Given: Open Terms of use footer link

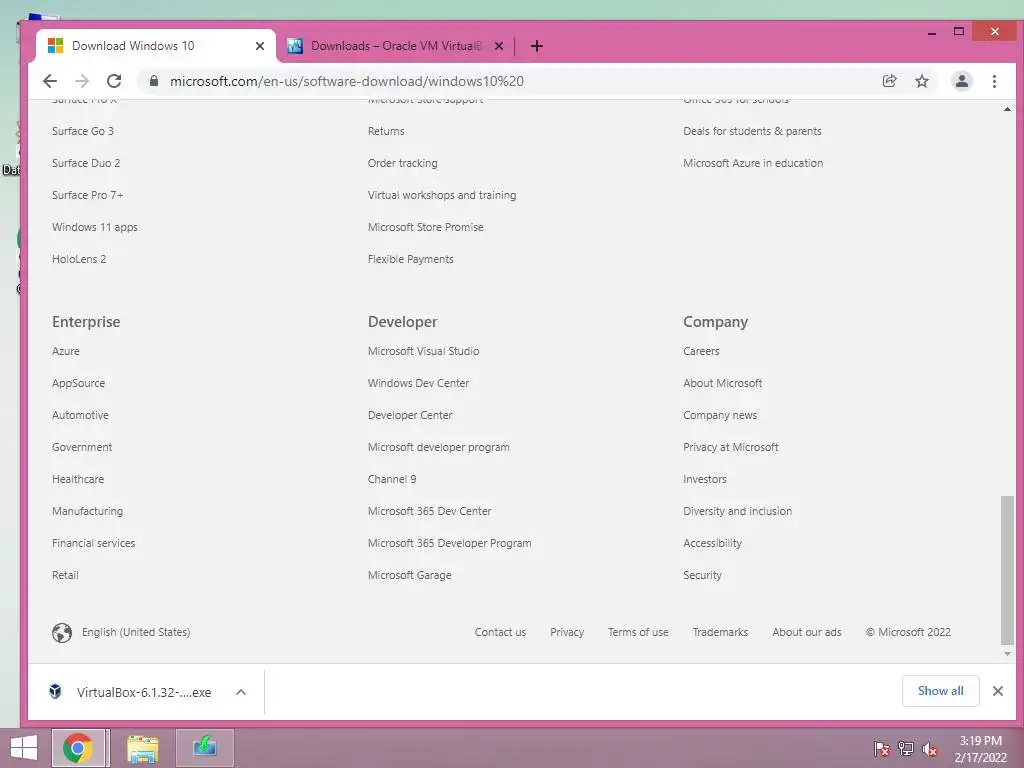Looking at the screenshot, I should (638, 632).
